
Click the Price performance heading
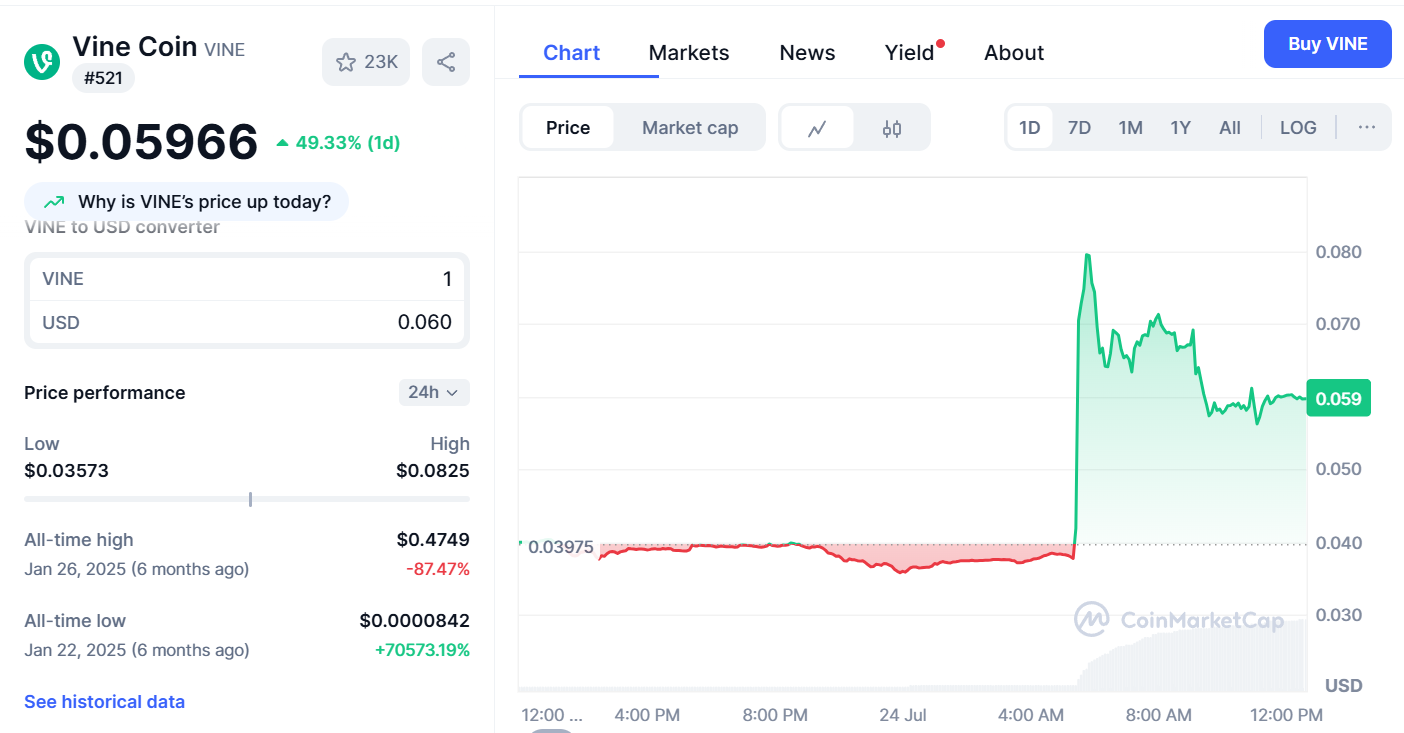pyautogui.click(x=105, y=393)
